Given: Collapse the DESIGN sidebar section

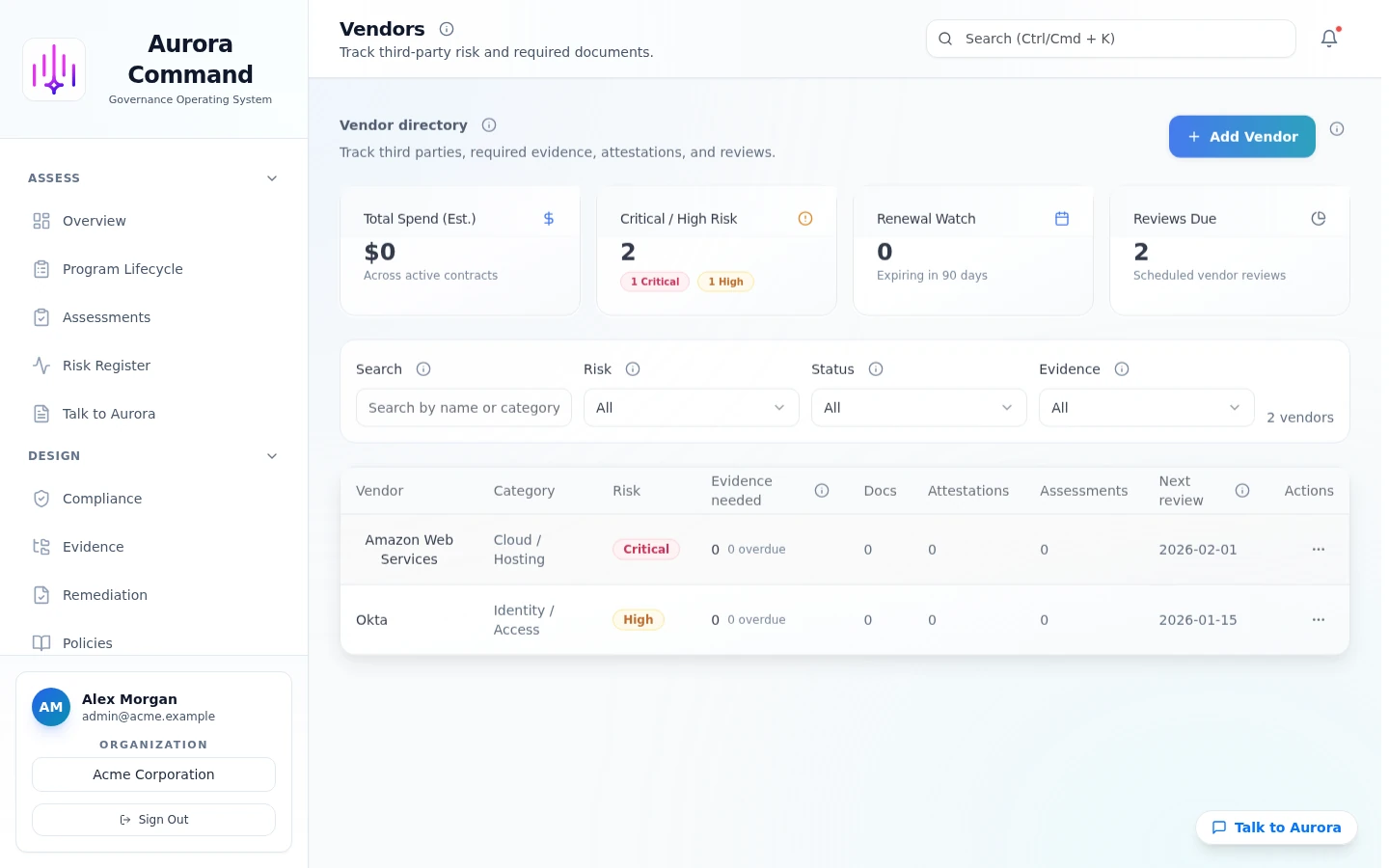Looking at the screenshot, I should point(272,456).
